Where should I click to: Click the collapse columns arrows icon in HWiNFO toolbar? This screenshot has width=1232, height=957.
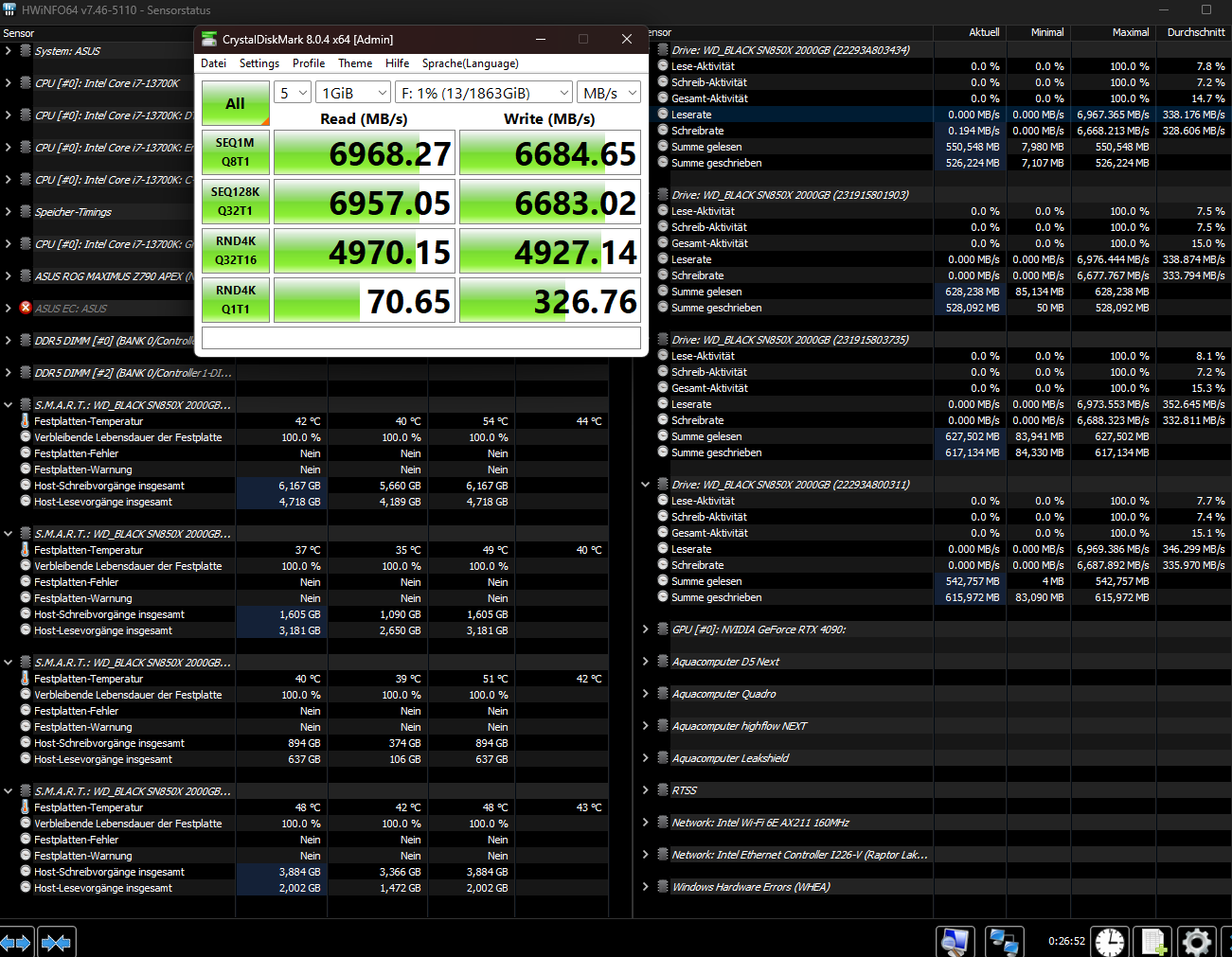pos(56,943)
